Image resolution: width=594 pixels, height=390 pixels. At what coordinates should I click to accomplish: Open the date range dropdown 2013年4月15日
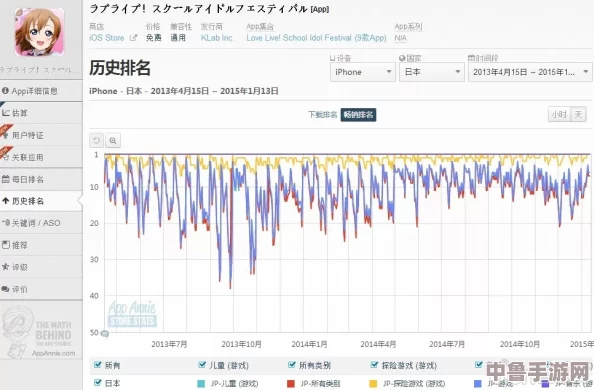530,72
